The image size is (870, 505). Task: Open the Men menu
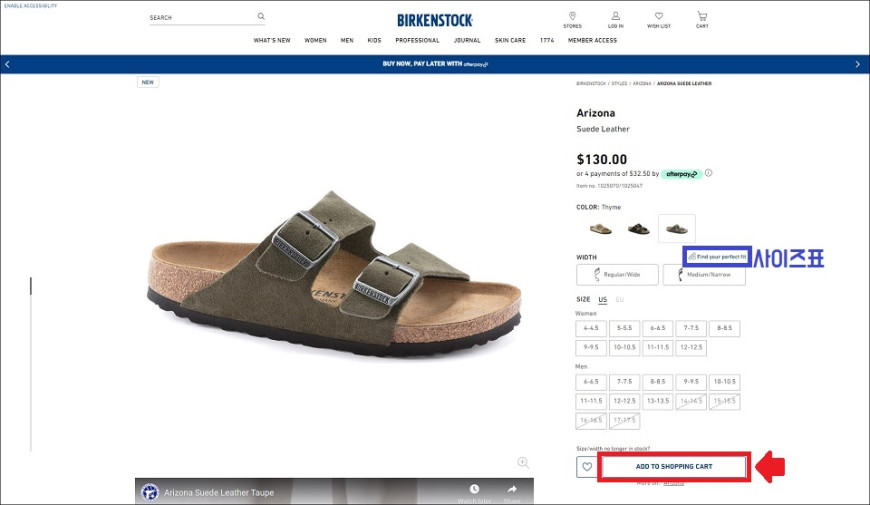pyautogui.click(x=347, y=41)
